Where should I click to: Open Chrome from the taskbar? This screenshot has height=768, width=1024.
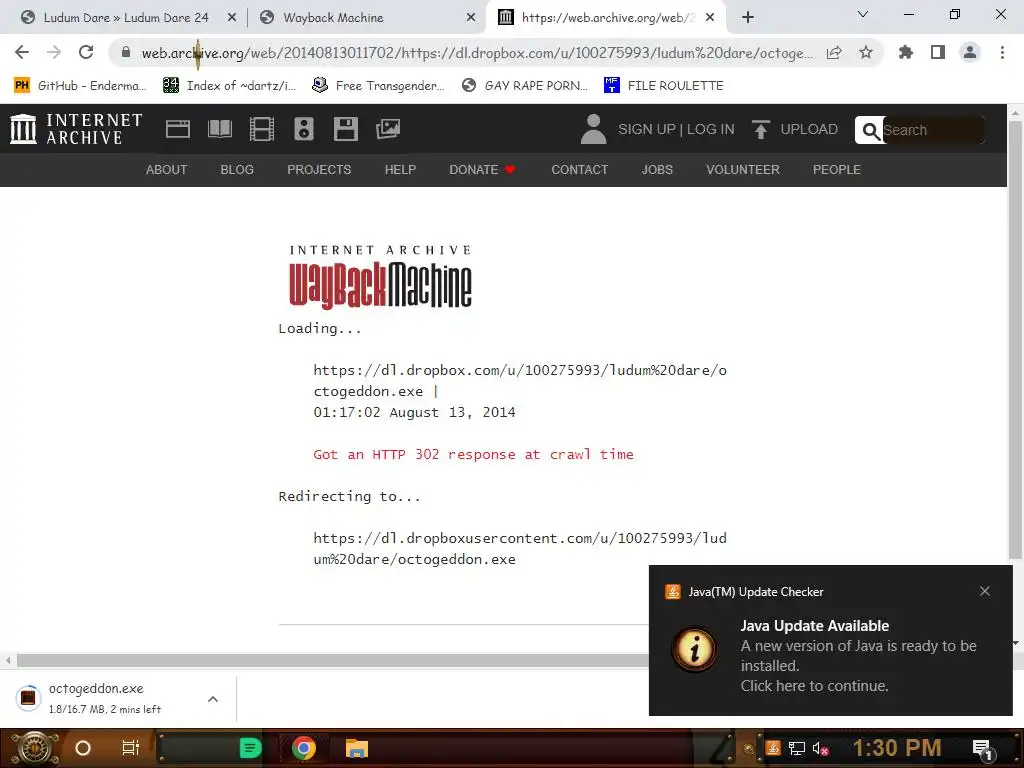coord(304,748)
